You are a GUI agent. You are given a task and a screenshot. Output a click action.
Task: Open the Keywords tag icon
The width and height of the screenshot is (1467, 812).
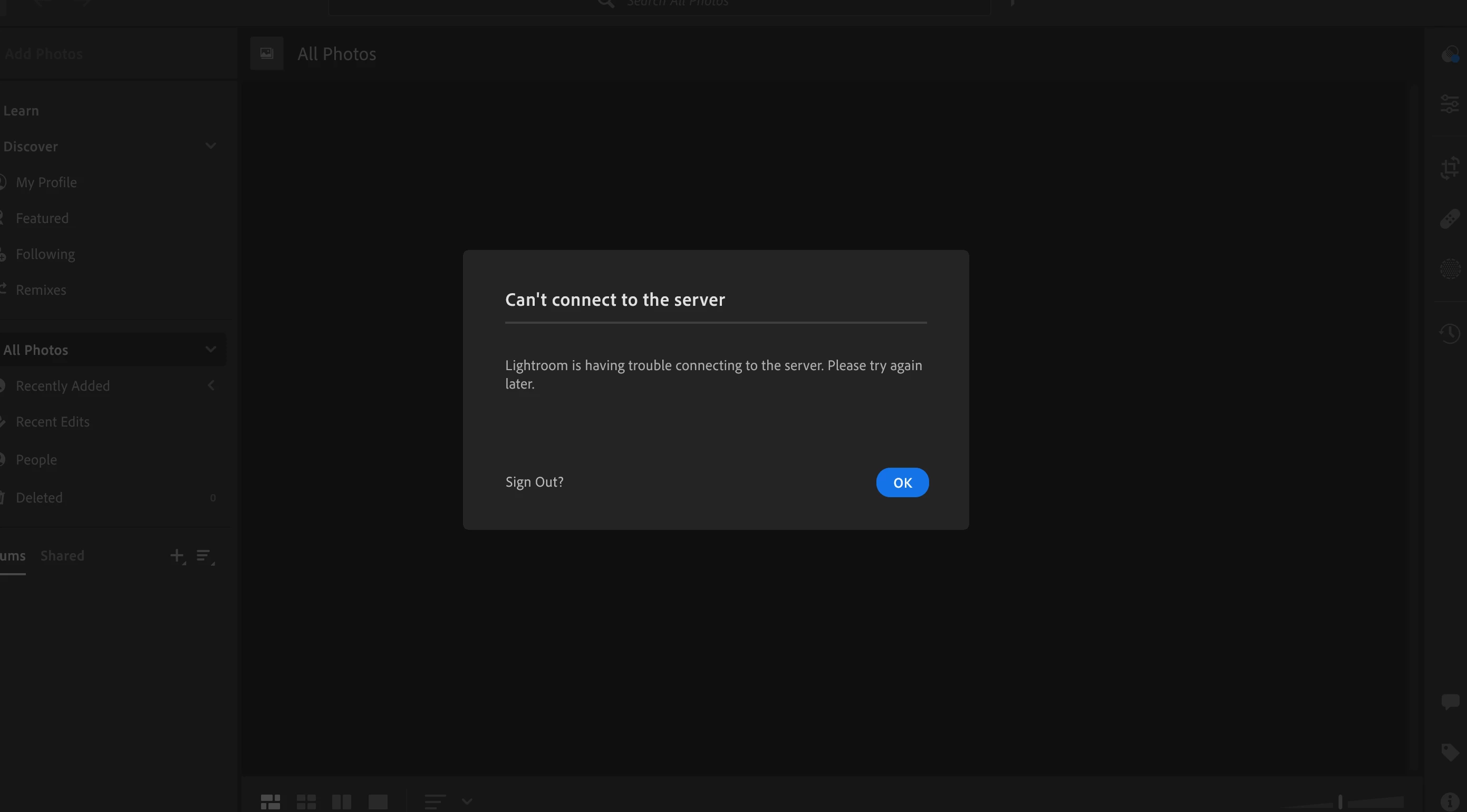tap(1450, 752)
